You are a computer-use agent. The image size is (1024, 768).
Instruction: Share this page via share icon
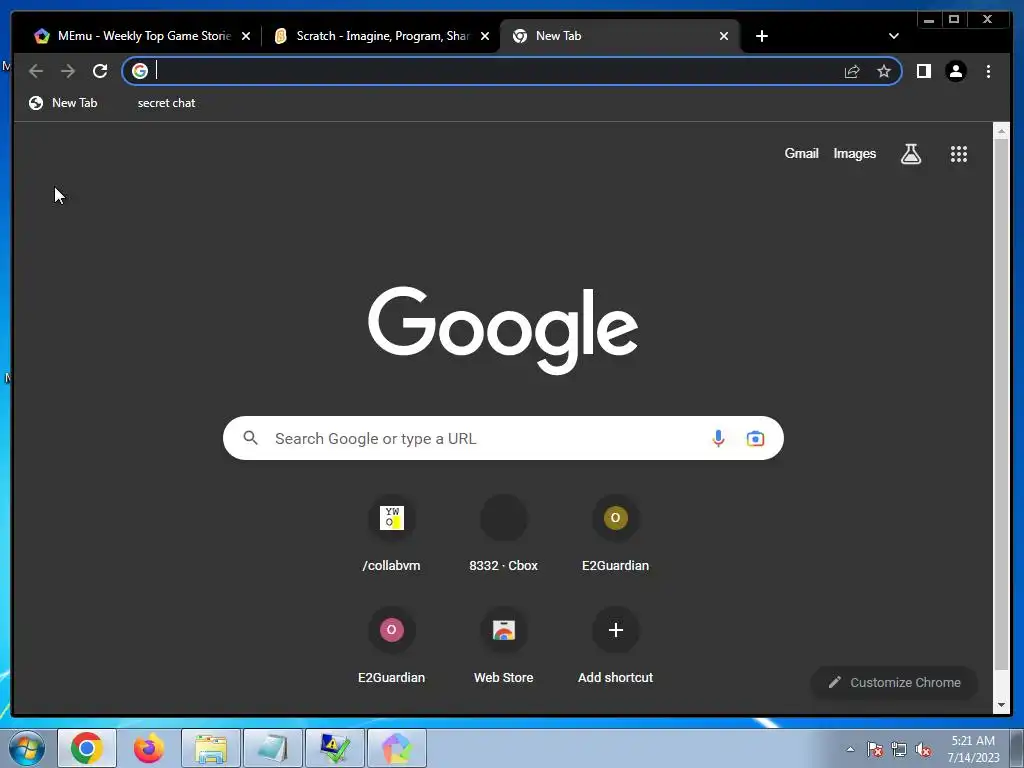(852, 71)
